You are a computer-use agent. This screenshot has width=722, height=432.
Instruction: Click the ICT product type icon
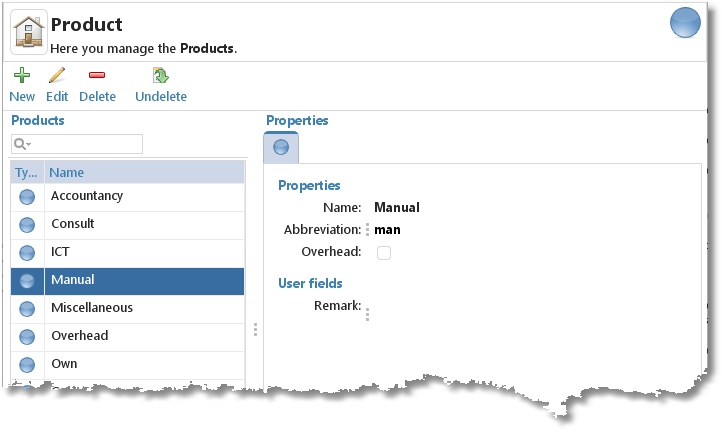tap(27, 253)
